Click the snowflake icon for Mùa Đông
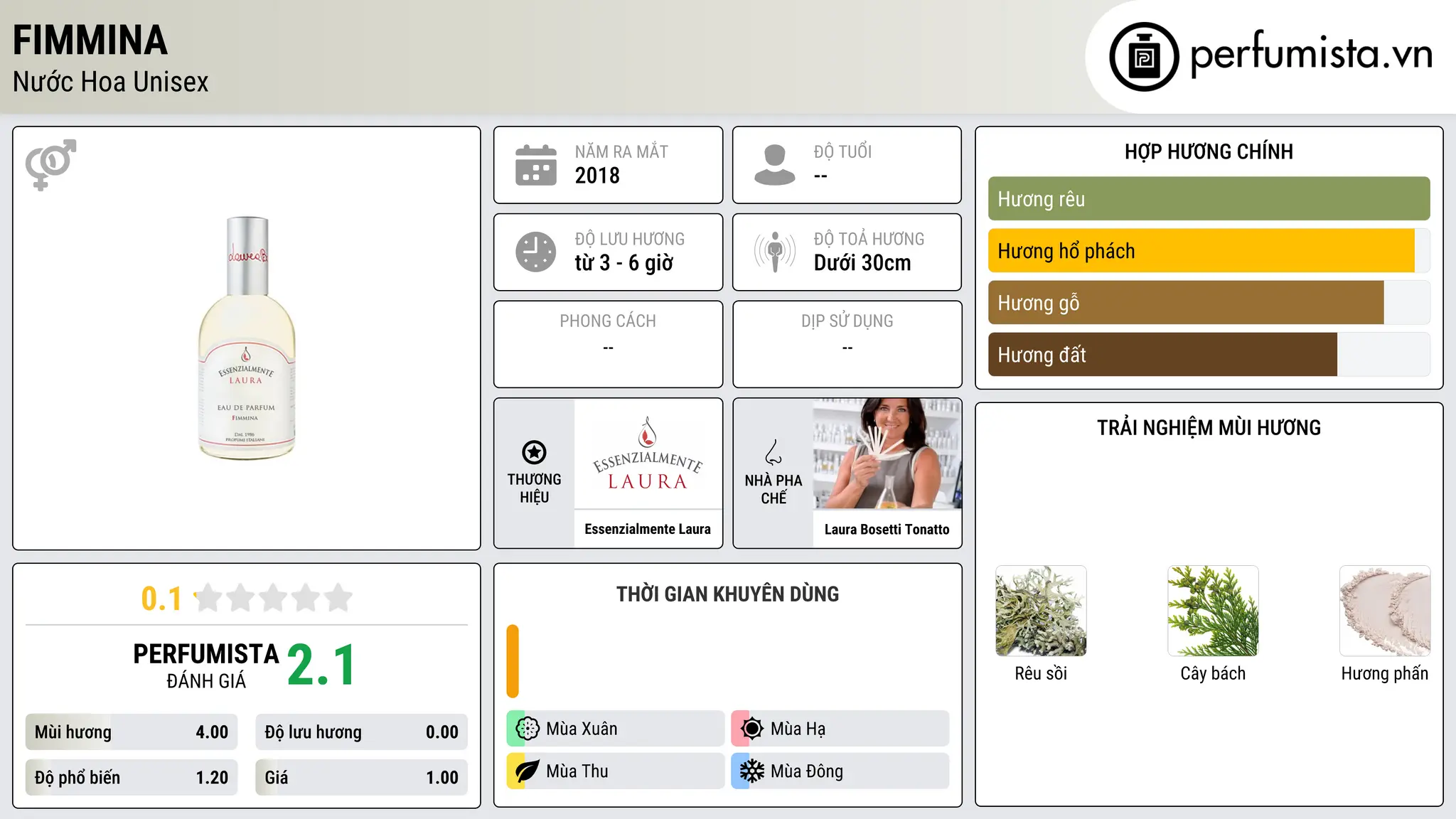This screenshot has width=1456, height=819. click(x=752, y=771)
